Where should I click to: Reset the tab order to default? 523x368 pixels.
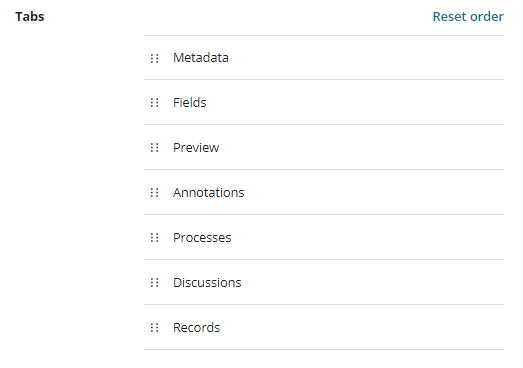click(468, 17)
